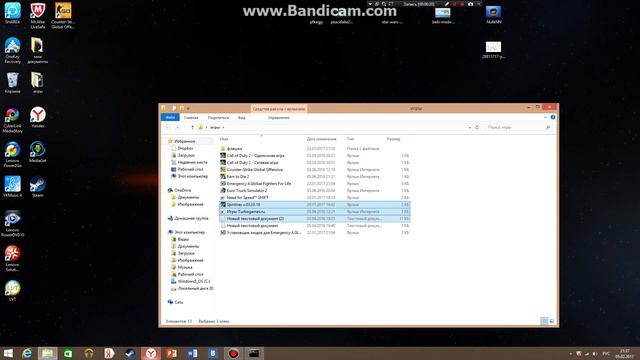Open the address bar history dropdown
This screenshot has width=640, height=360.
coord(469,128)
